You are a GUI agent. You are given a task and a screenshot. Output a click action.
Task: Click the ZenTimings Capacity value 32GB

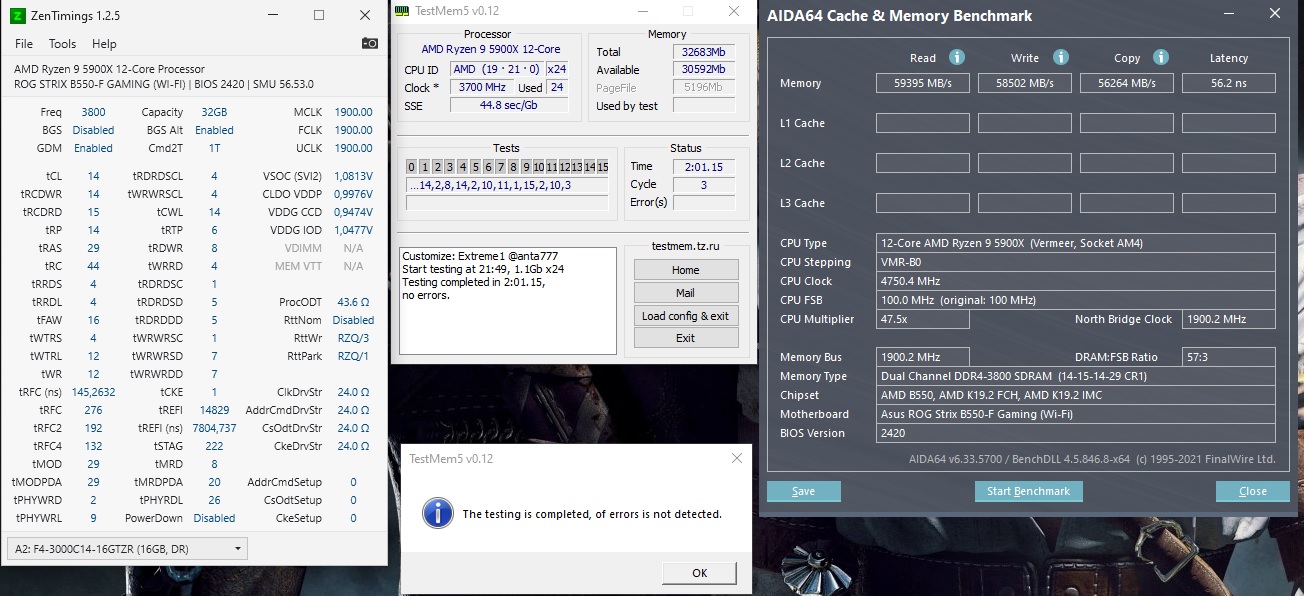click(213, 112)
